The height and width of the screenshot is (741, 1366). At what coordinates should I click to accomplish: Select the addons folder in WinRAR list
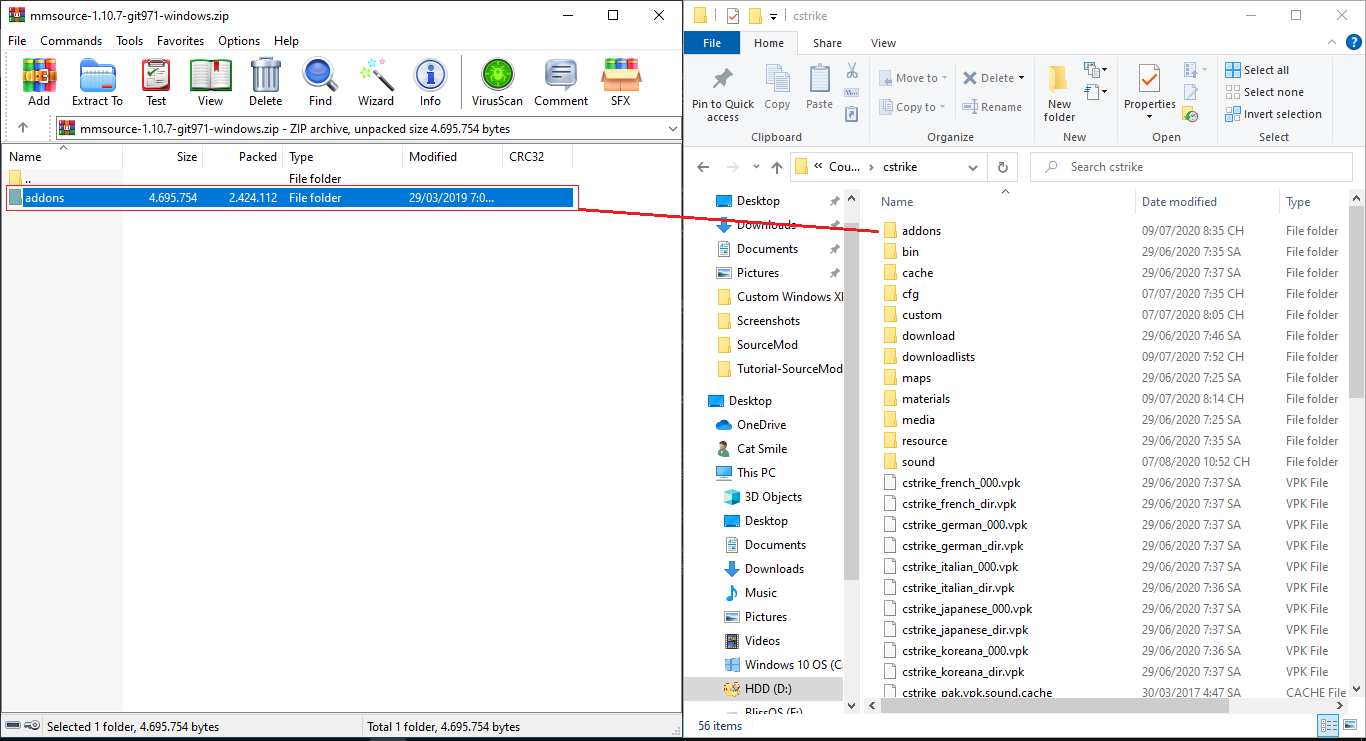pyautogui.click(x=291, y=198)
